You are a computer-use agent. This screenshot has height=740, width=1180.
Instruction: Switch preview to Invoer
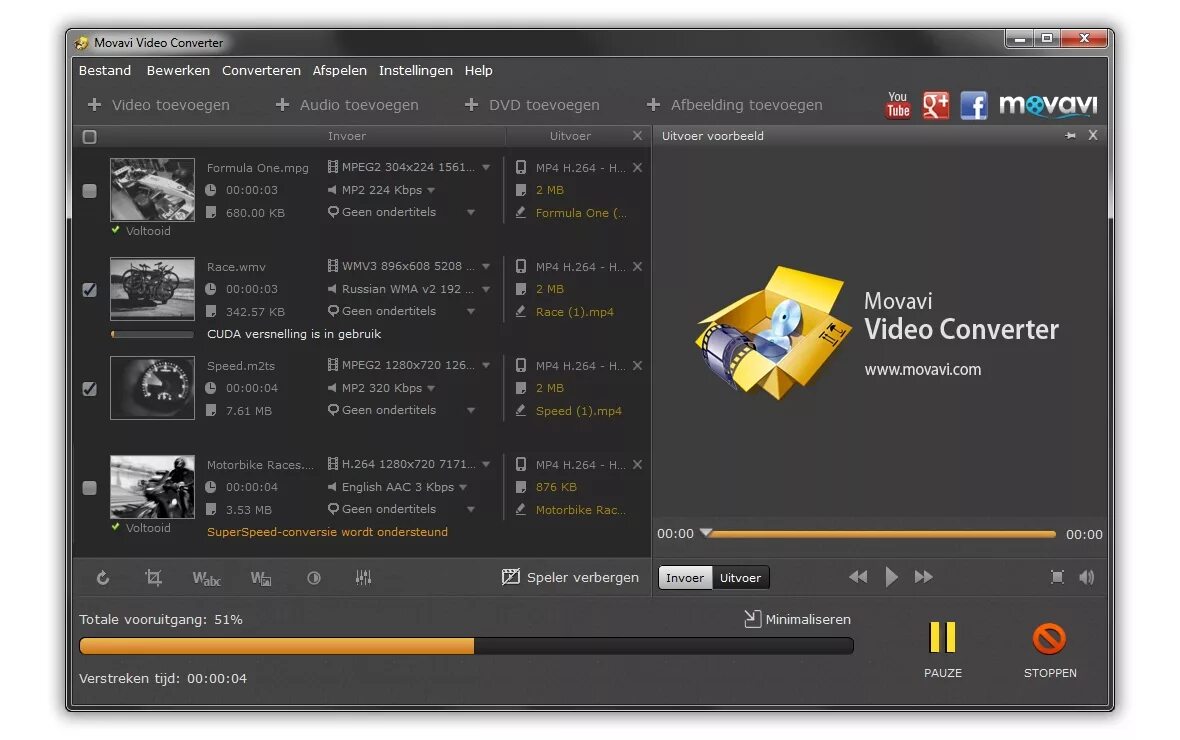[x=685, y=577]
